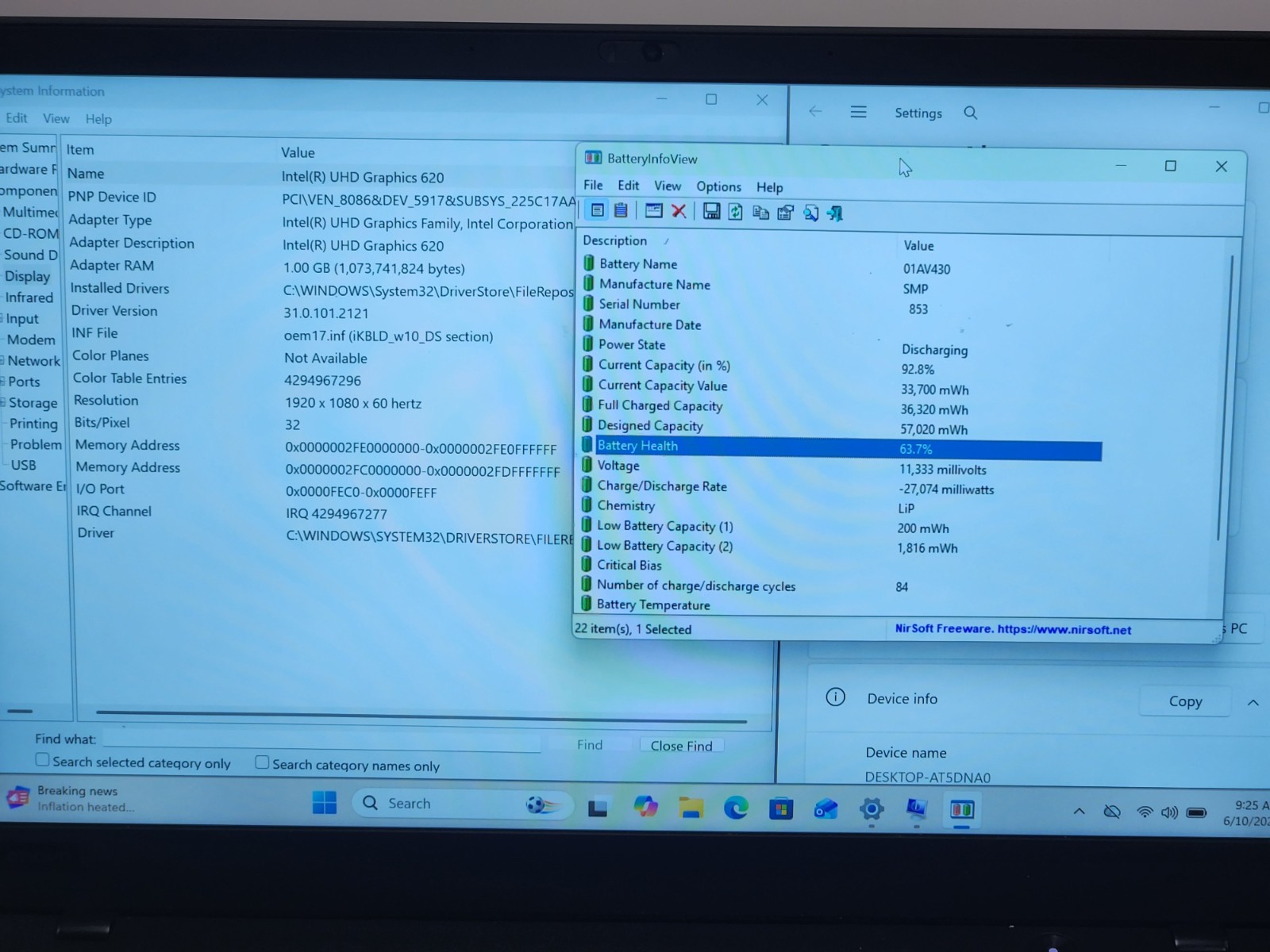Collapse the Device info section chevron

[1253, 702]
